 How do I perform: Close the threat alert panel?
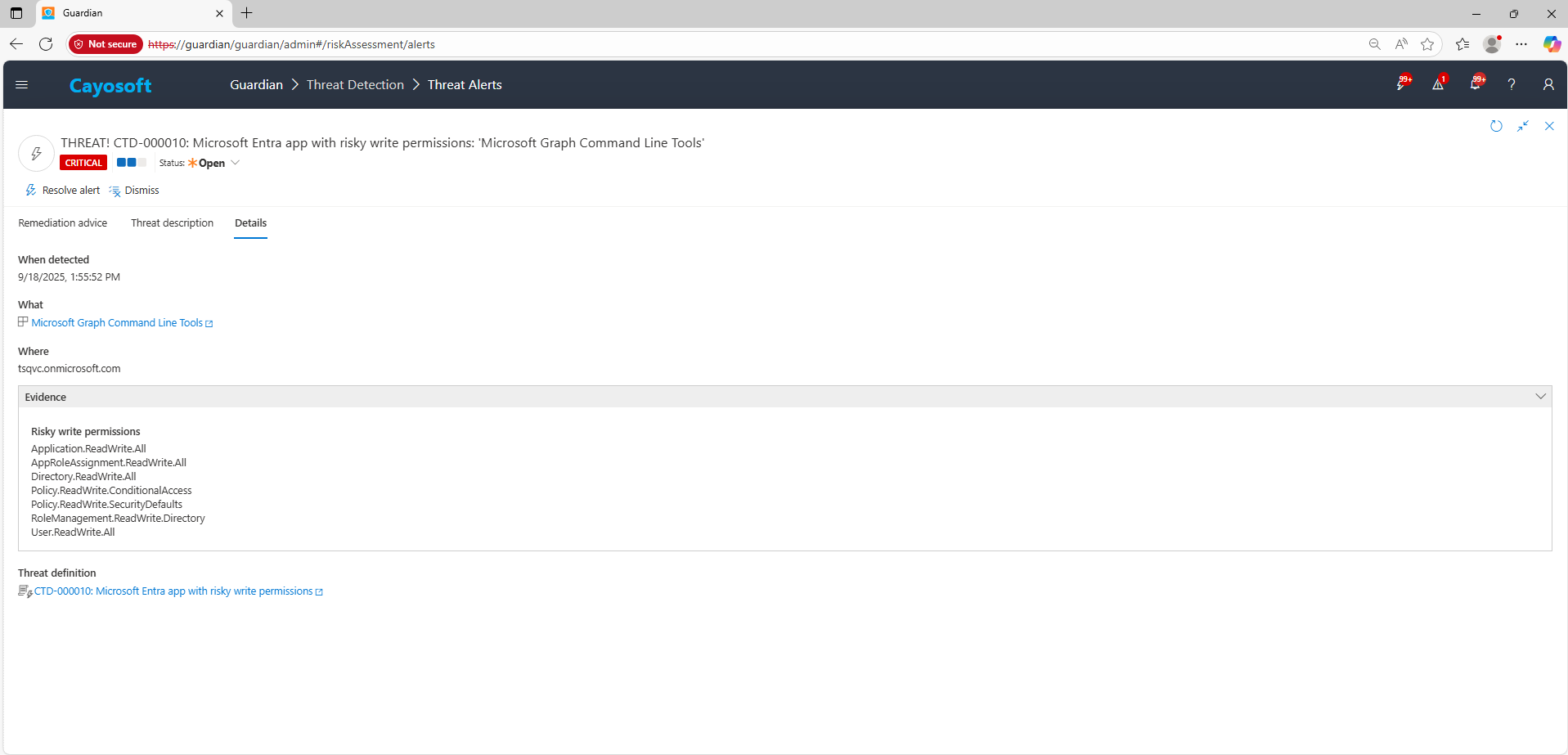click(x=1549, y=126)
